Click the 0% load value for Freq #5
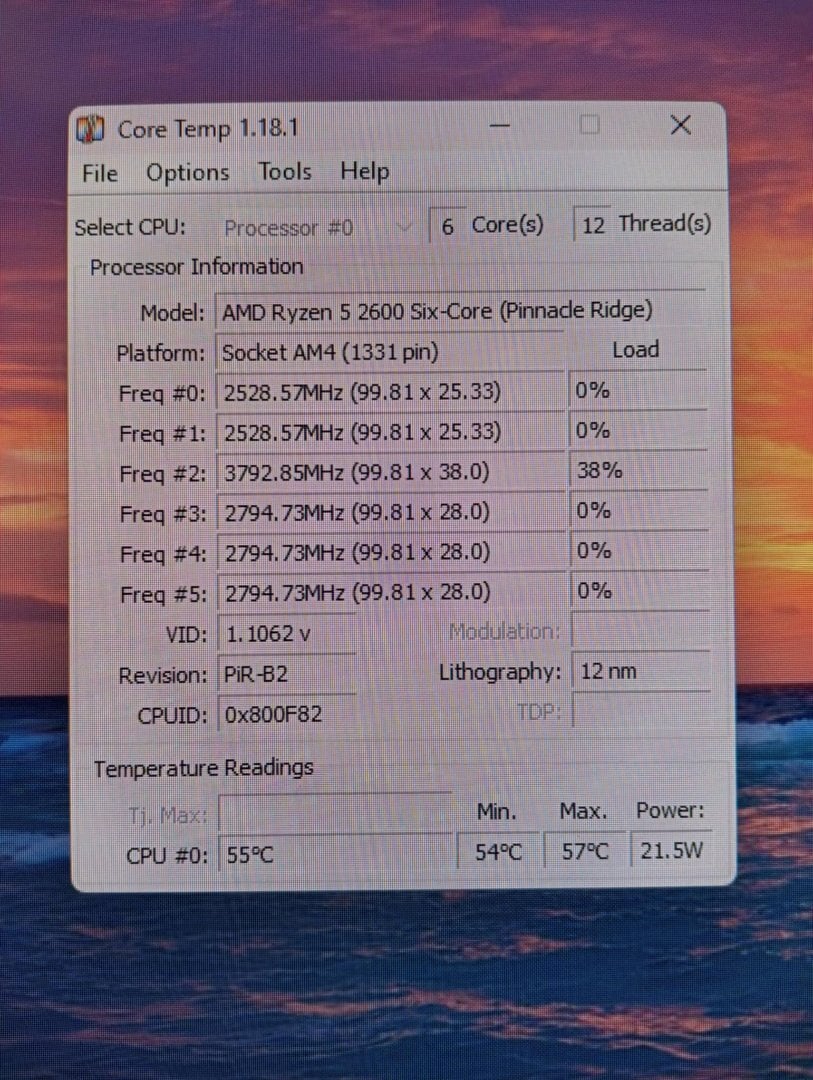813x1080 pixels. pos(639,590)
